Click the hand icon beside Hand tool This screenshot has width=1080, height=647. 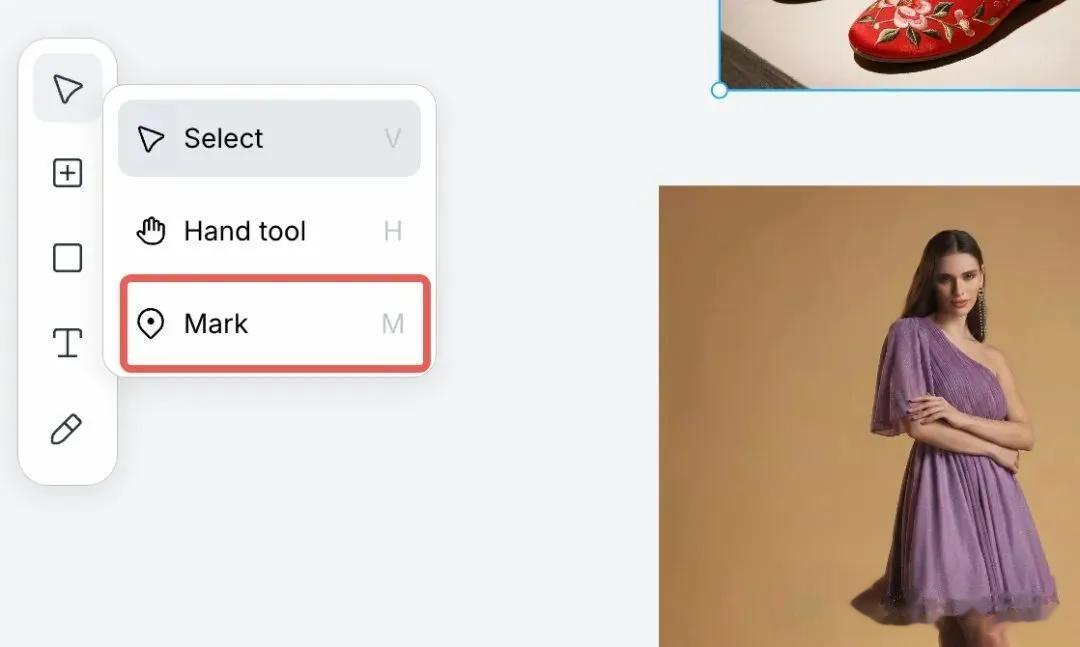(x=151, y=231)
